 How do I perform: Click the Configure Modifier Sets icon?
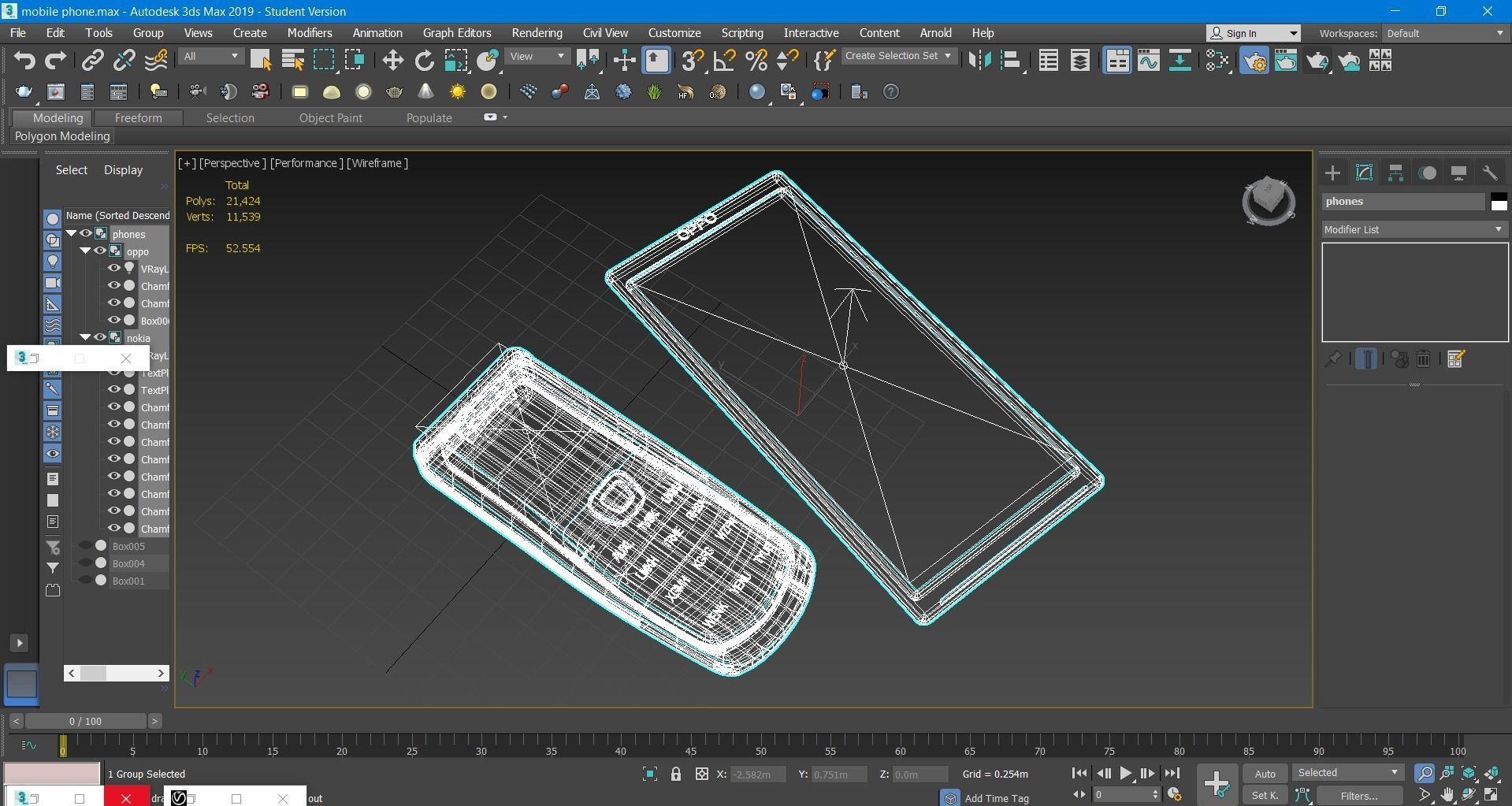click(1455, 359)
